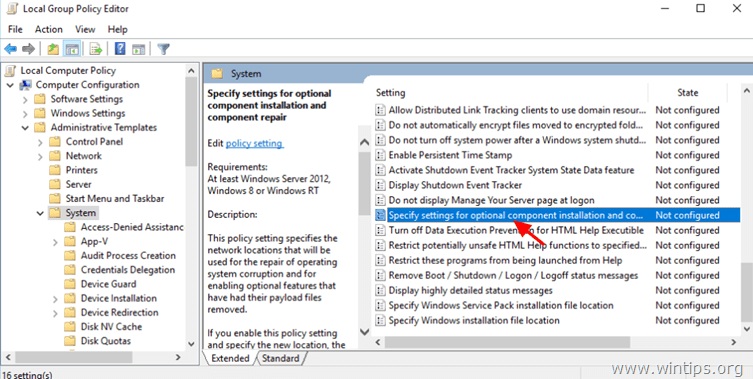Image resolution: width=753 pixels, height=379 pixels.
Task: Click the Export List toolbar icon
Action: coord(96,49)
